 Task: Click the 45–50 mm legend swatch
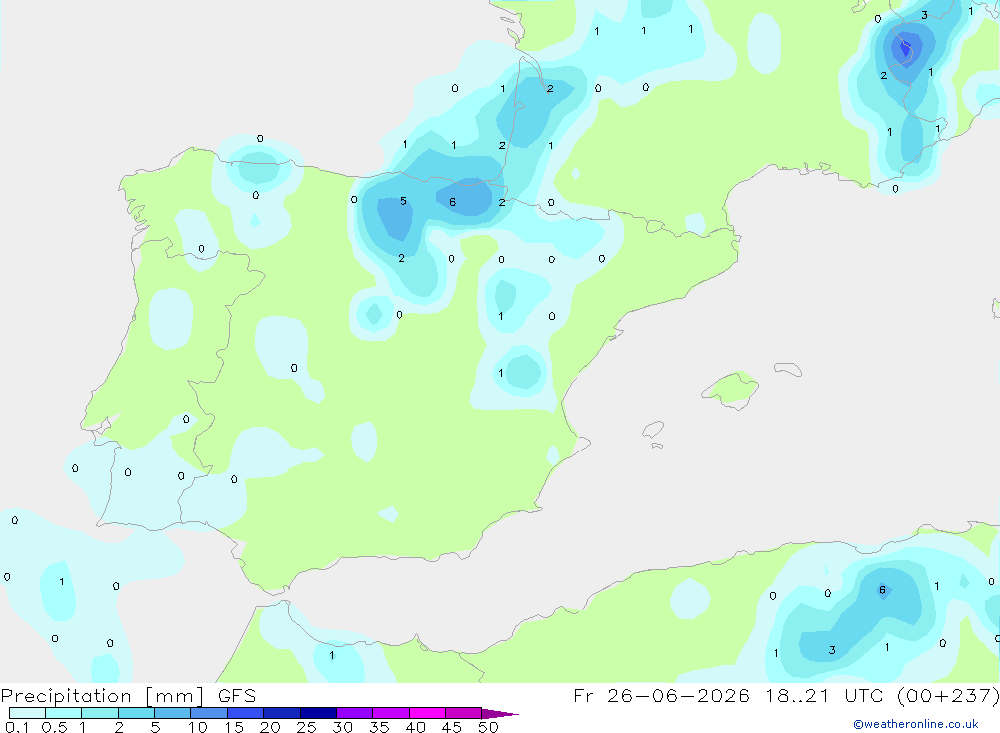463,713
